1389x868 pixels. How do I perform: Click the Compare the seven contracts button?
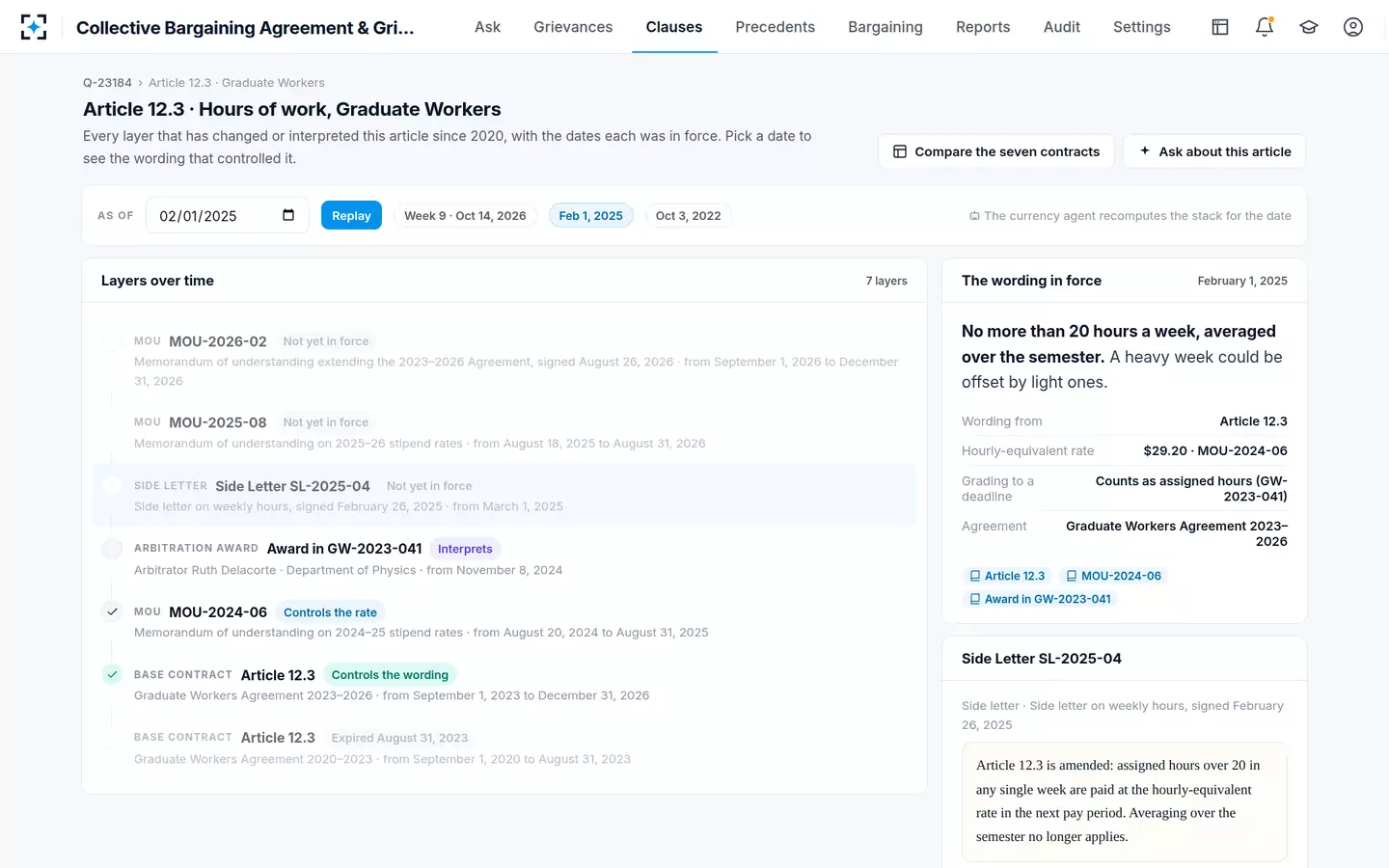996,151
